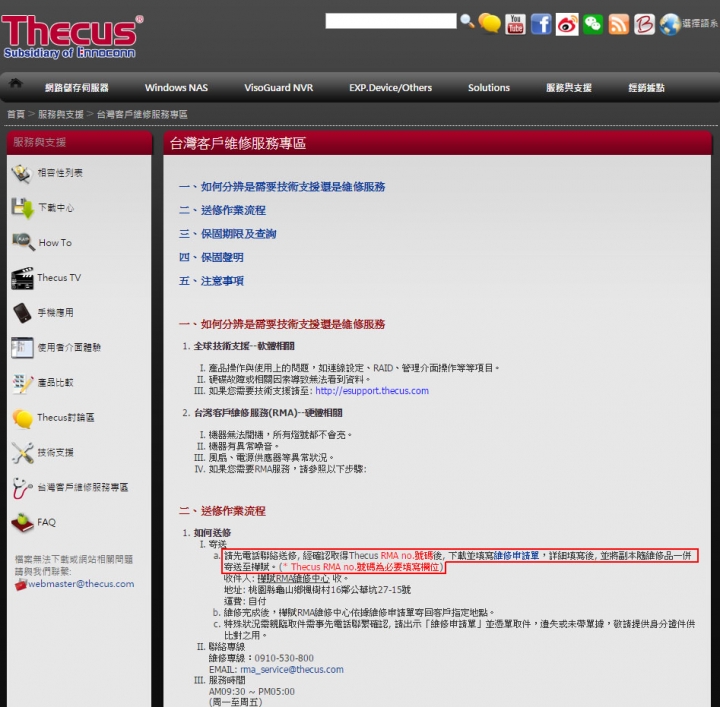This screenshot has width=720, height=707.
Task: Click the 台灣客戶維修服務專區 breadcrumb text
Action: tap(142, 114)
